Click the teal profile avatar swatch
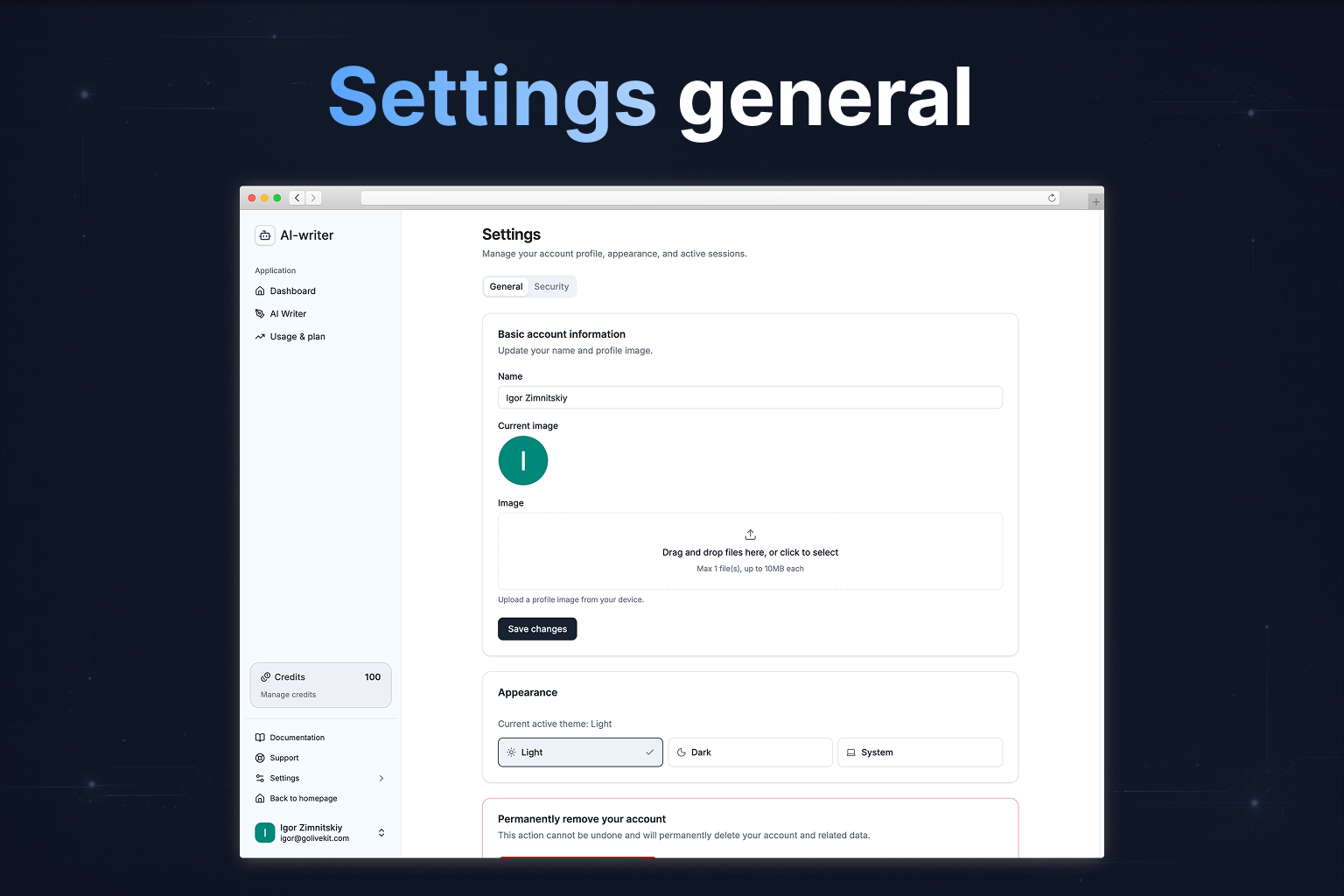This screenshot has width=1344, height=896. pyautogui.click(x=522, y=460)
